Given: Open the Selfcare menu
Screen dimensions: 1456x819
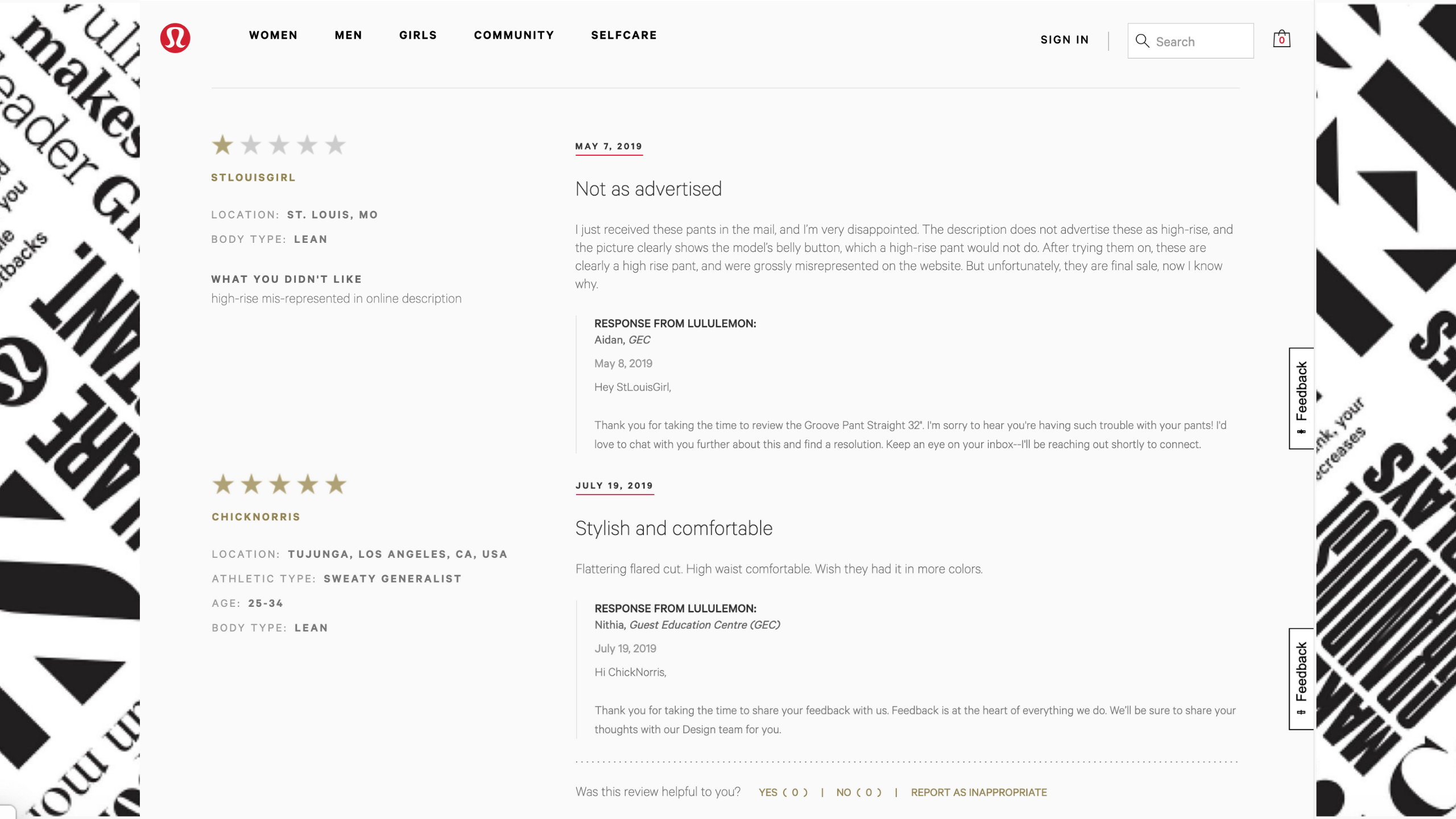Looking at the screenshot, I should click(624, 35).
